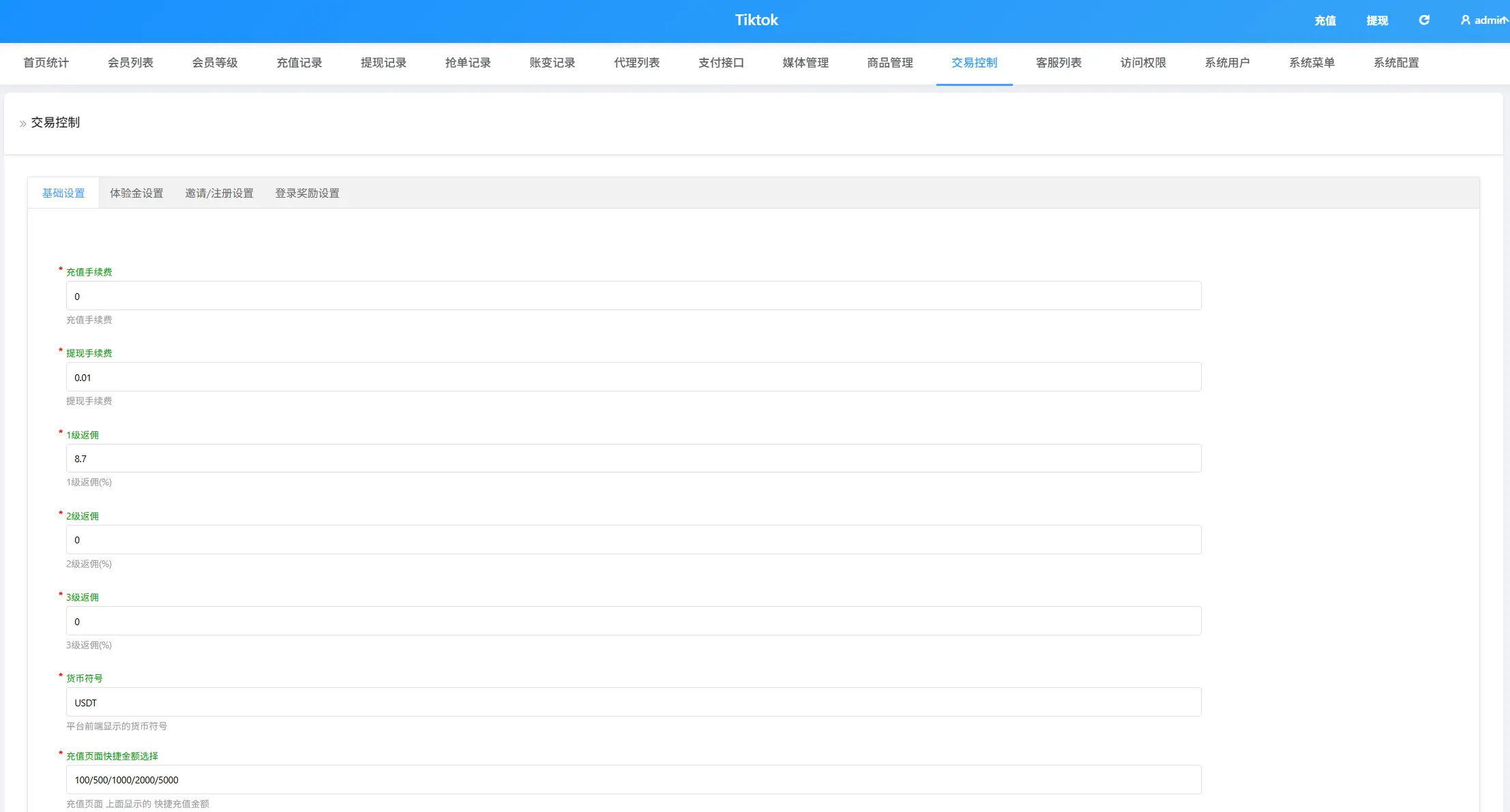Navigate to 系统配置

[1396, 63]
